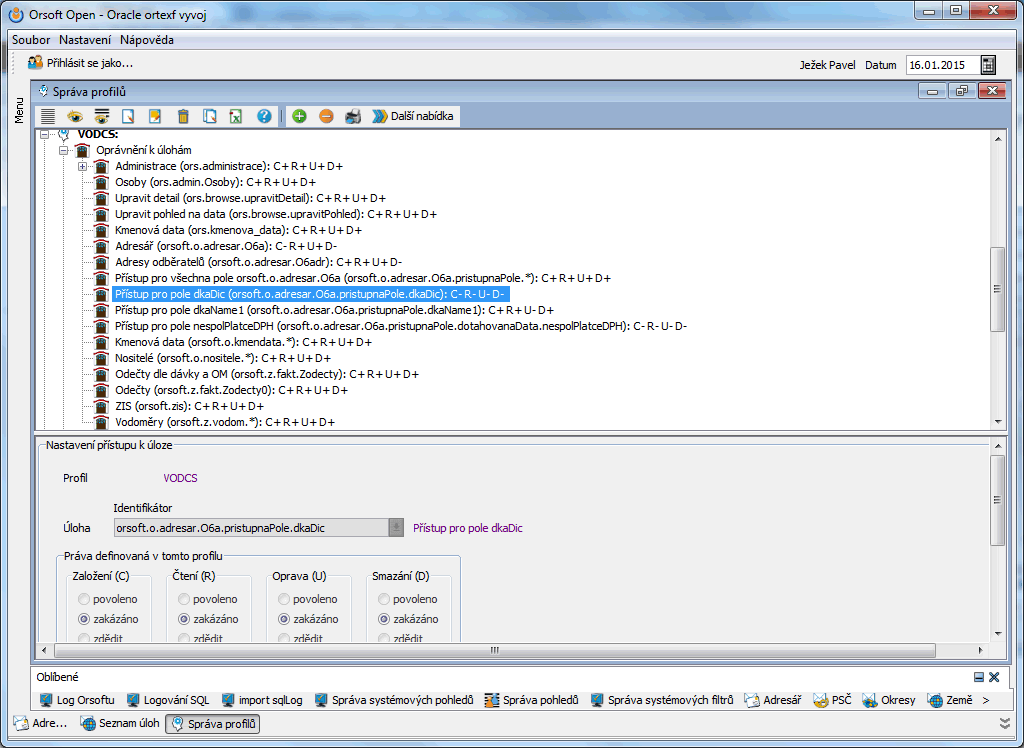This screenshot has width=1024, height=748.
Task: Switch to the Seznam úloh tab
Action: click(x=120, y=724)
